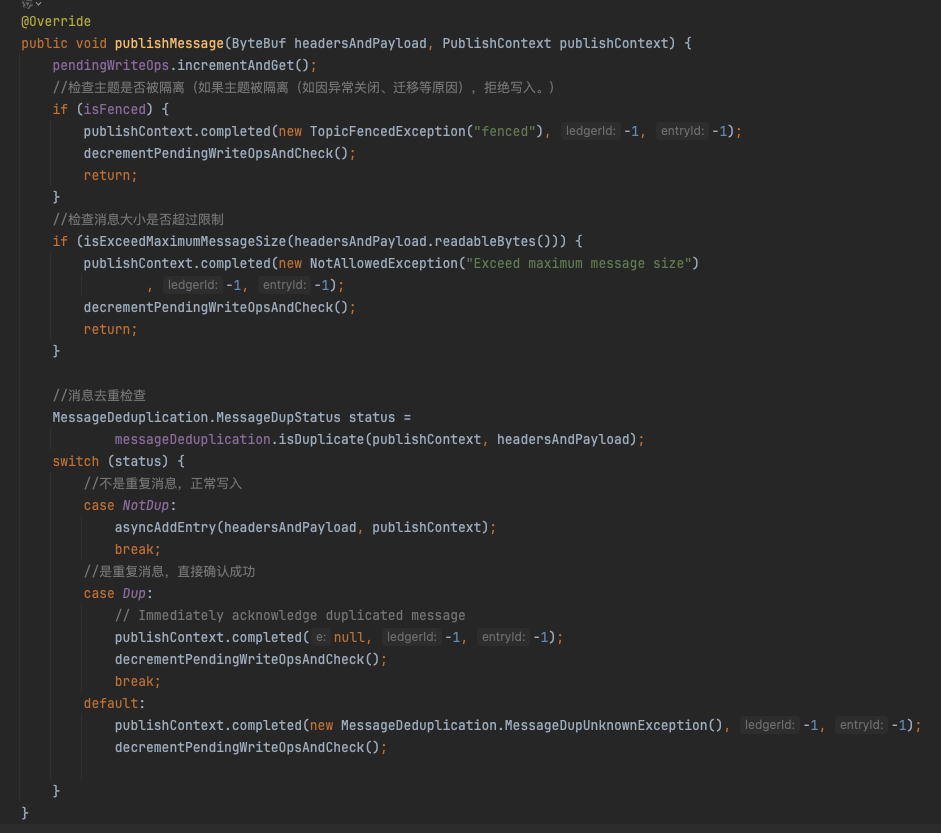Click ledgerId hint in the default case
The image size is (941, 833).
[x=769, y=725]
